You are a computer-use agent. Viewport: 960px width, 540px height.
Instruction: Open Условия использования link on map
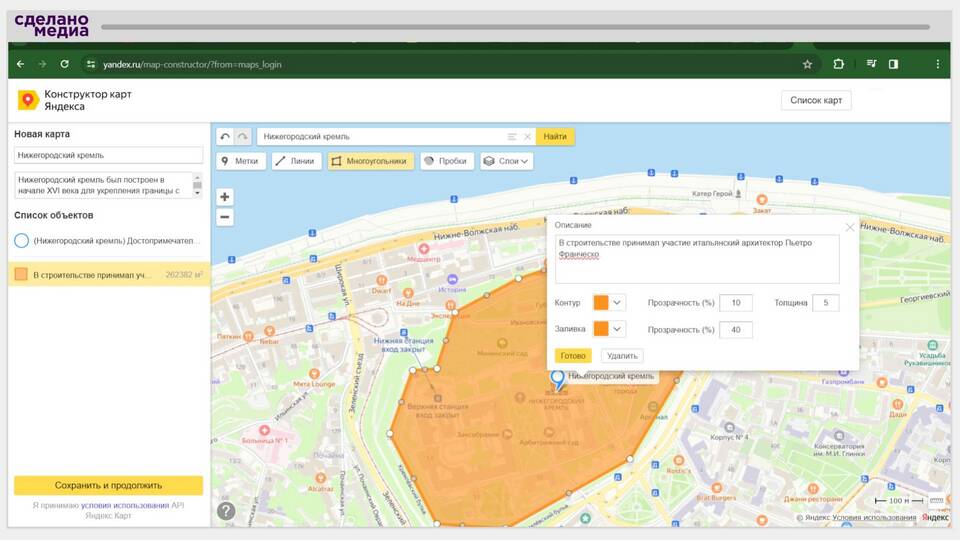874,517
